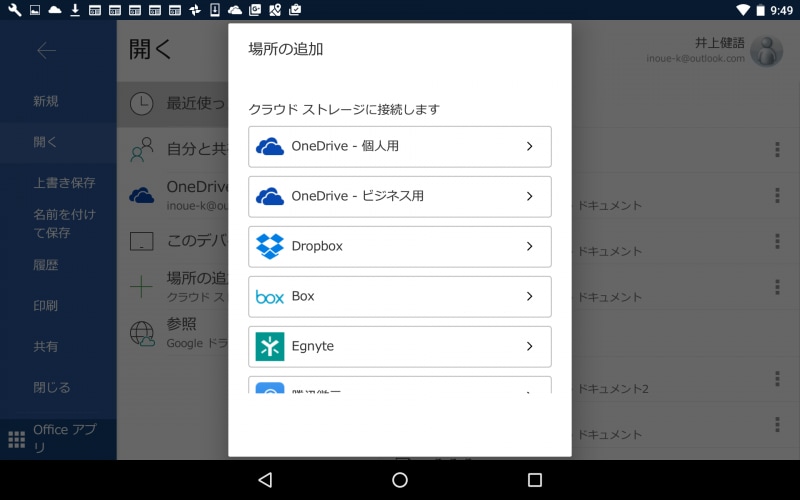The image size is (800, 500).
Task: Click the Egnyte logo icon
Action: pos(269,346)
